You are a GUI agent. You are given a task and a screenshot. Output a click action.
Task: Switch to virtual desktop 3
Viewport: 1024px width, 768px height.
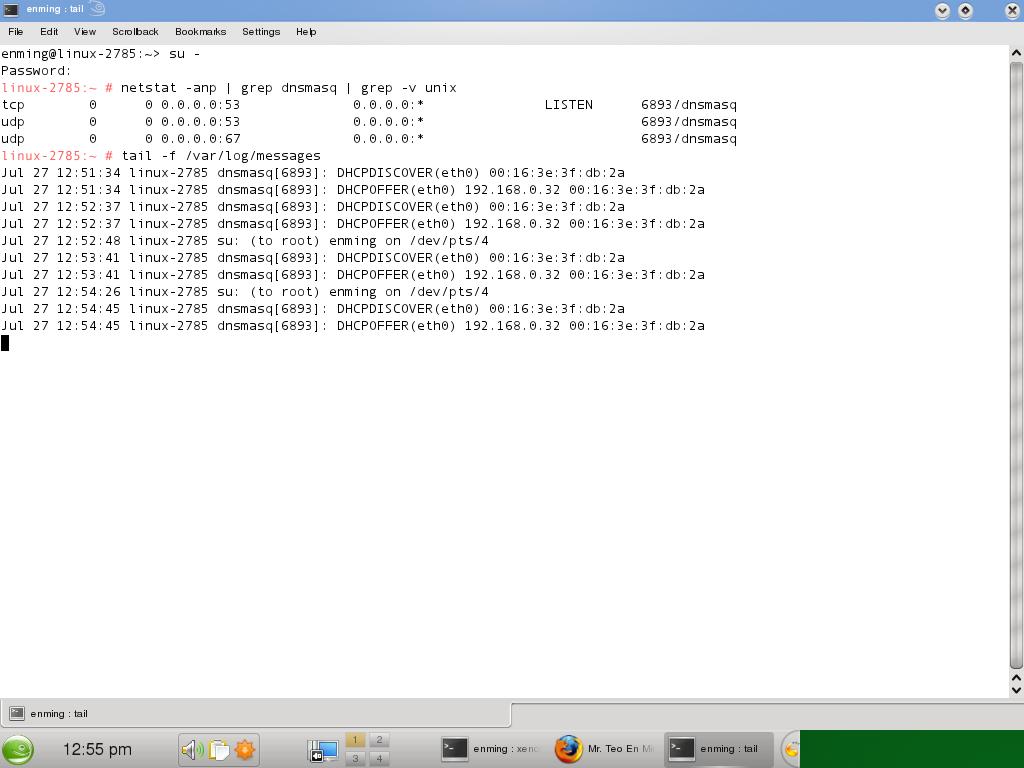pyautogui.click(x=355, y=758)
